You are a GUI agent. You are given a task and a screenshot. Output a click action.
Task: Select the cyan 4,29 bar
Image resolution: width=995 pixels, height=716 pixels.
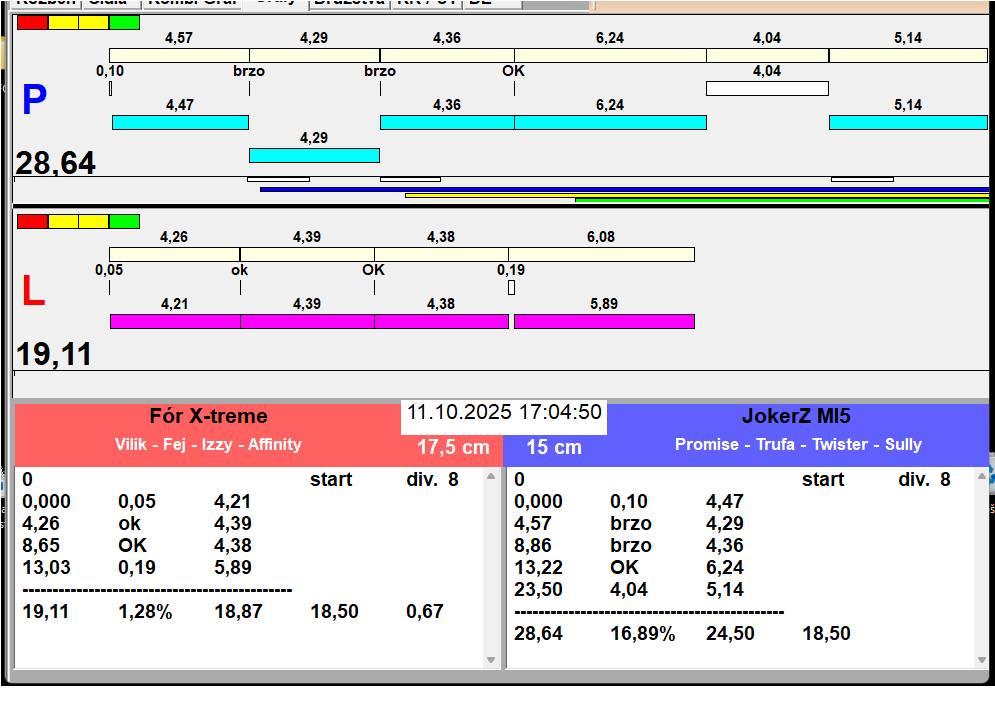tap(314, 155)
